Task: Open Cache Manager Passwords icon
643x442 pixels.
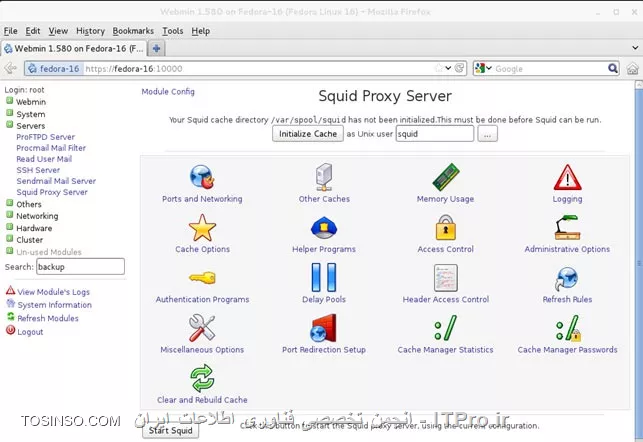Action: (568, 328)
